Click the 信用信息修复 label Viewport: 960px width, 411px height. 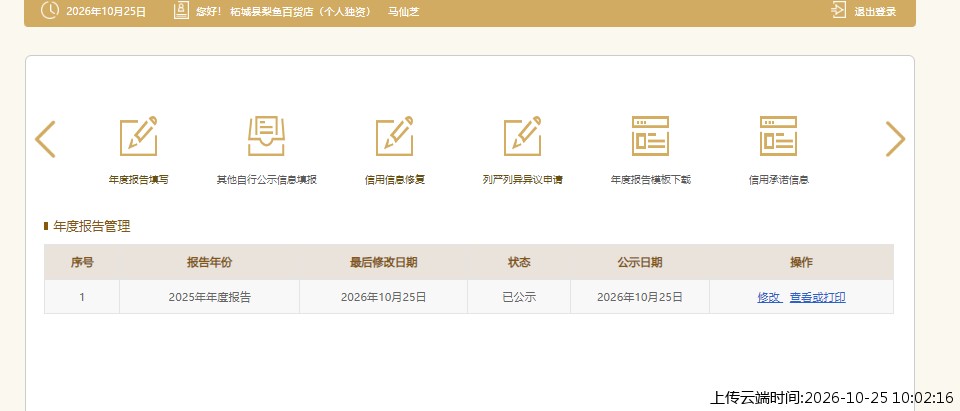click(x=394, y=180)
